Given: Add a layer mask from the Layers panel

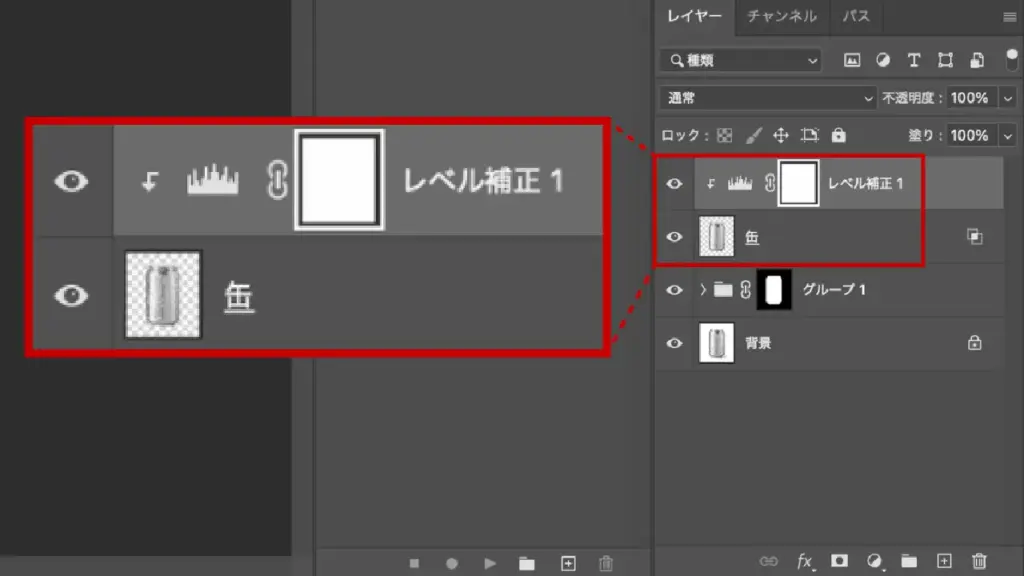Looking at the screenshot, I should click(x=840, y=562).
